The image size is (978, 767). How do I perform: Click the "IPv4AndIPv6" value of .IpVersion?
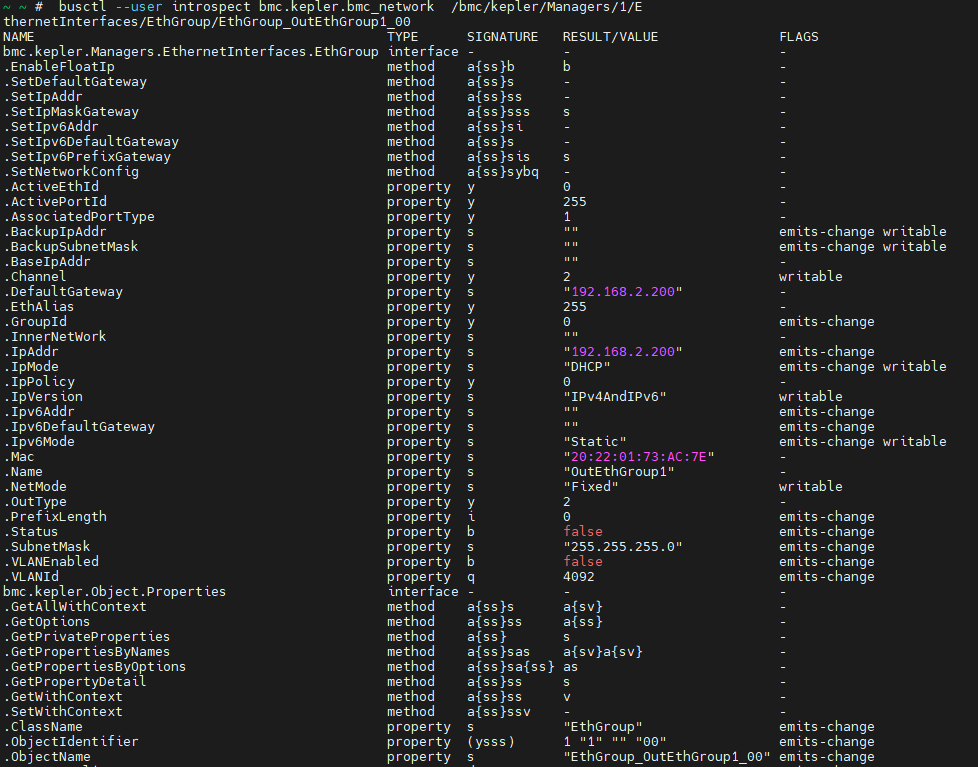pyautogui.click(x=614, y=397)
